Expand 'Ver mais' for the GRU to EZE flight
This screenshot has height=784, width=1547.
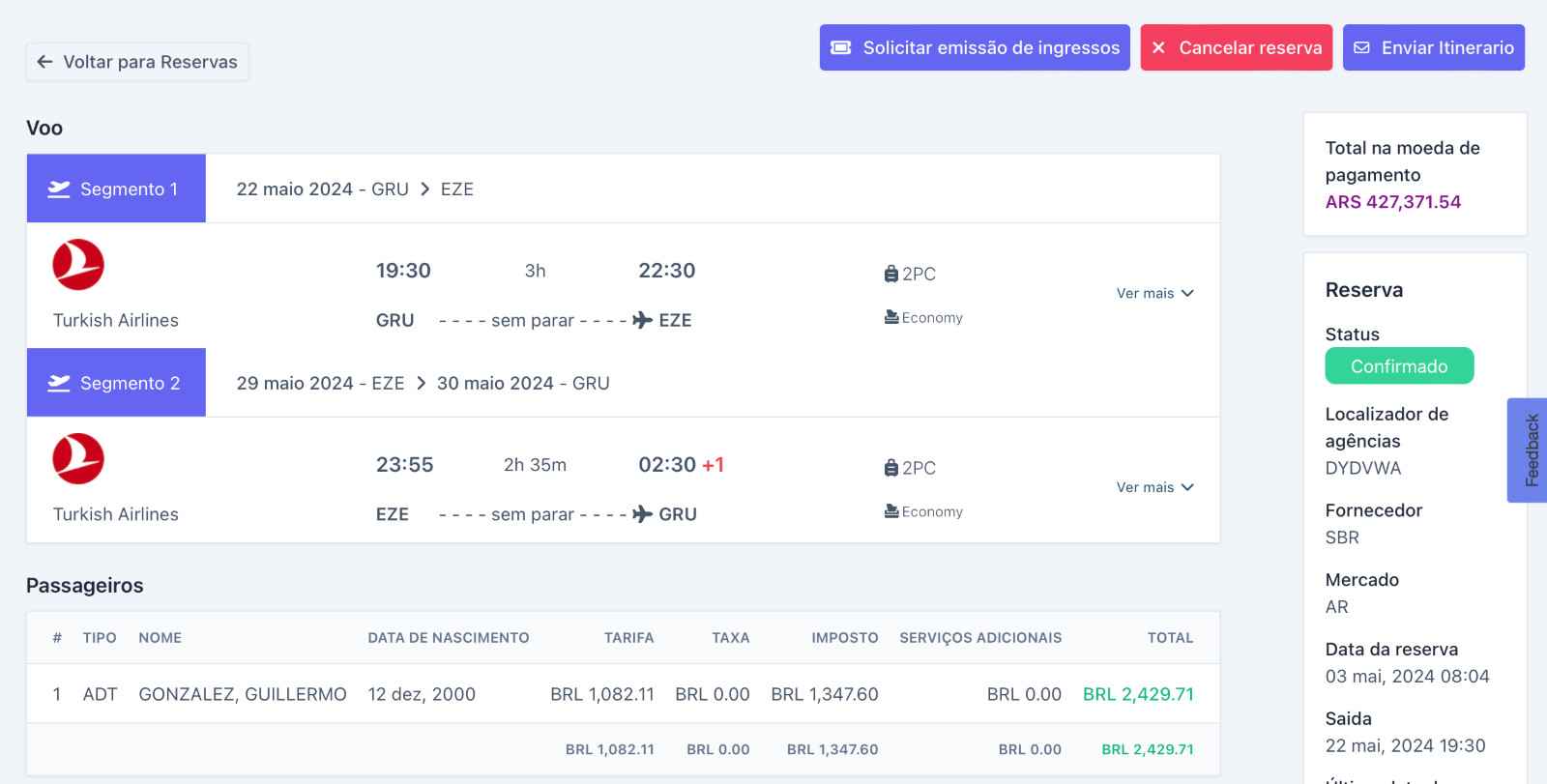tap(1154, 293)
